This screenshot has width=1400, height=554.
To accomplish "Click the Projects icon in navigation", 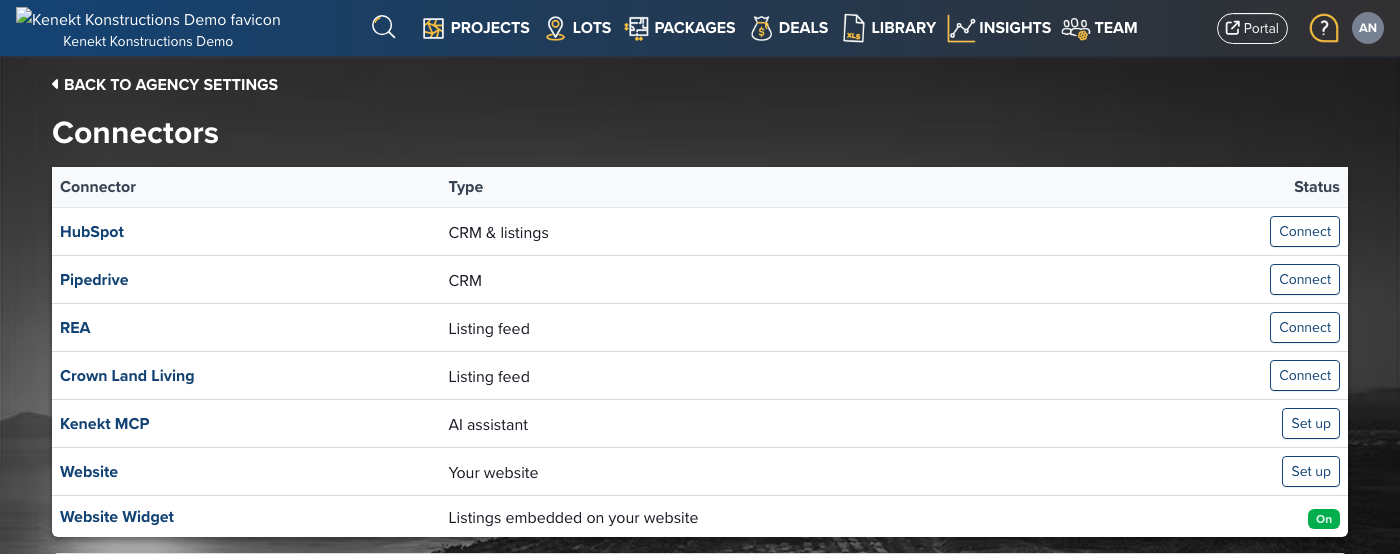I will 433,28.
